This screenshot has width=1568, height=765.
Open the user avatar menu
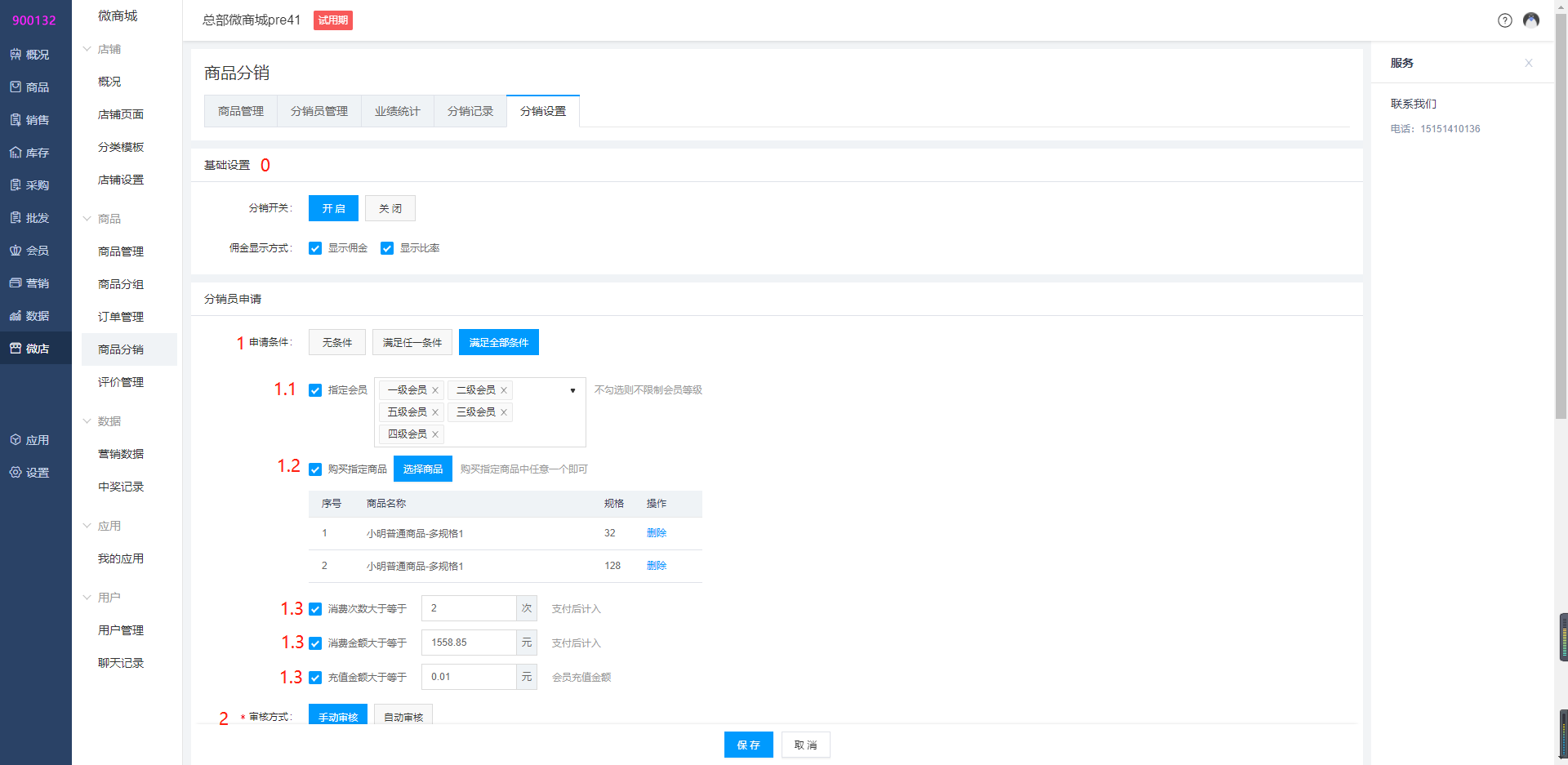coord(1531,20)
